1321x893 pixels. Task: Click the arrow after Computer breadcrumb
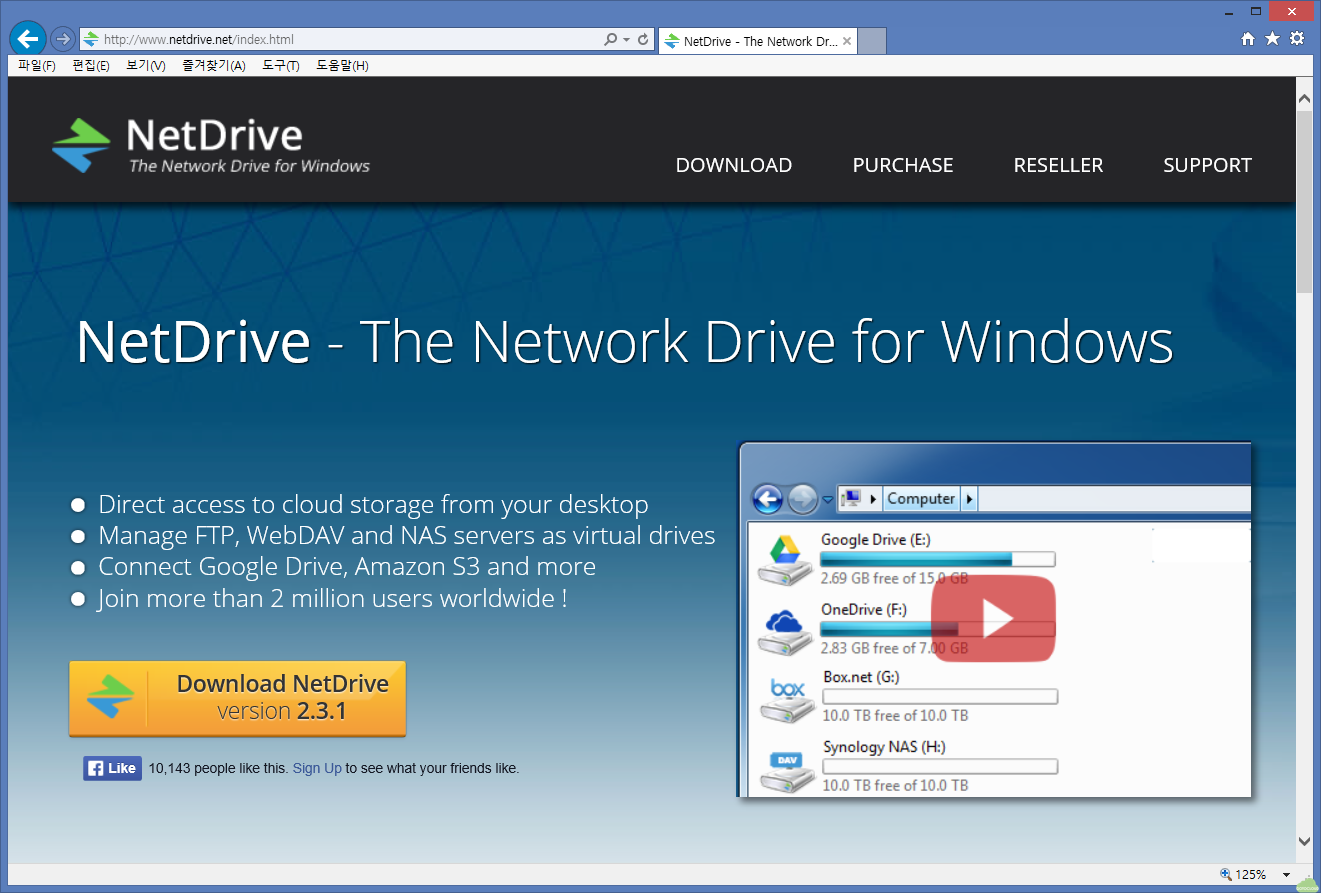(970, 498)
